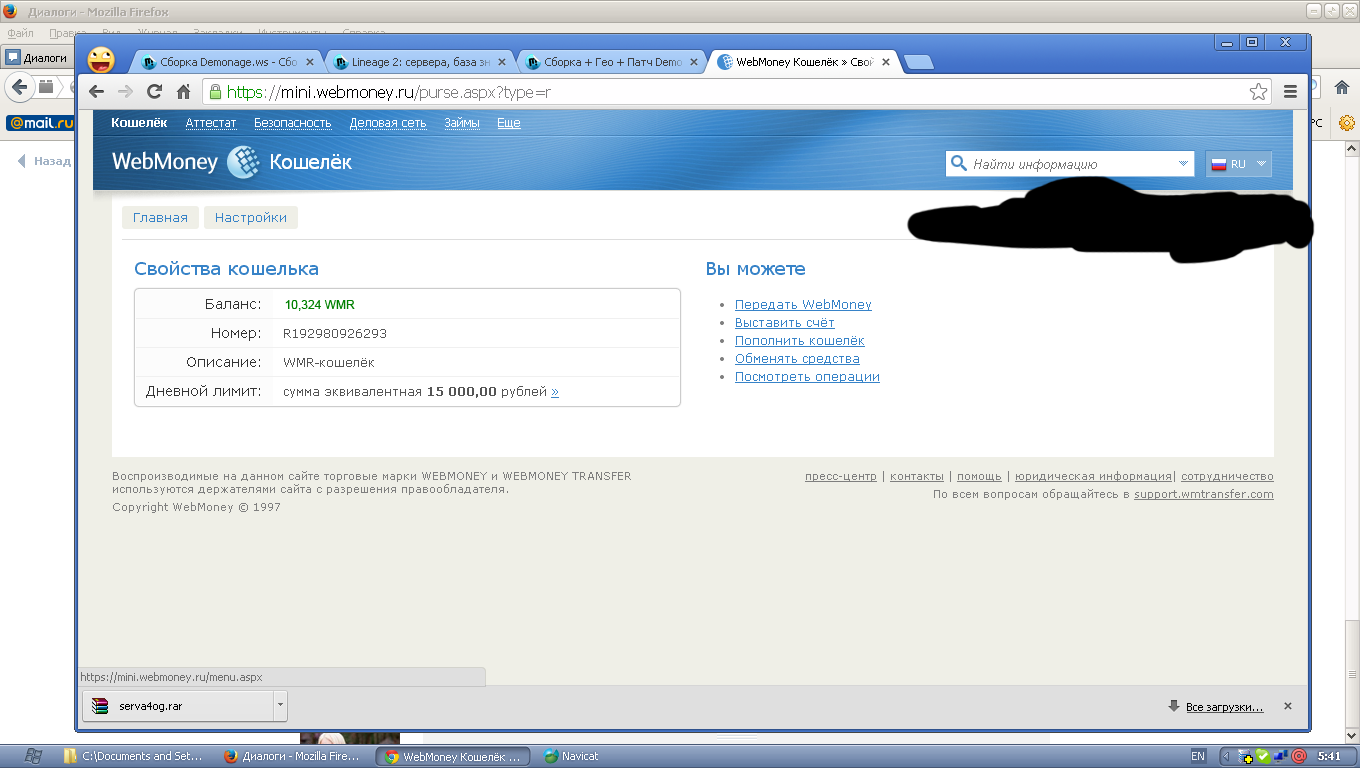The image size is (1360, 768).
Task: Click the WebMoney globe logo
Action: click(243, 162)
